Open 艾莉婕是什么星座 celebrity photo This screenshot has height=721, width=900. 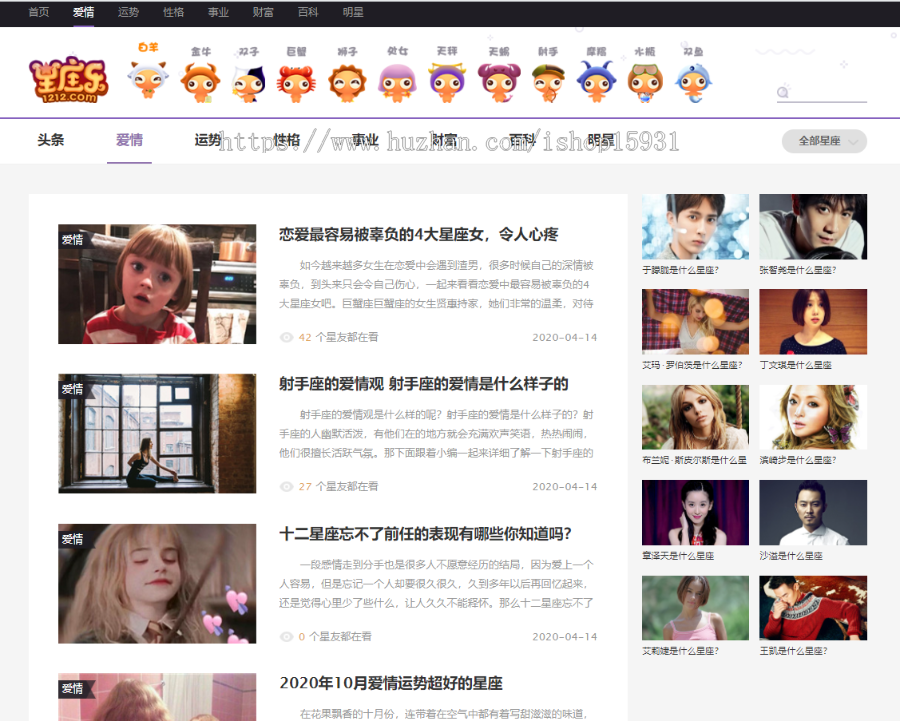695,608
